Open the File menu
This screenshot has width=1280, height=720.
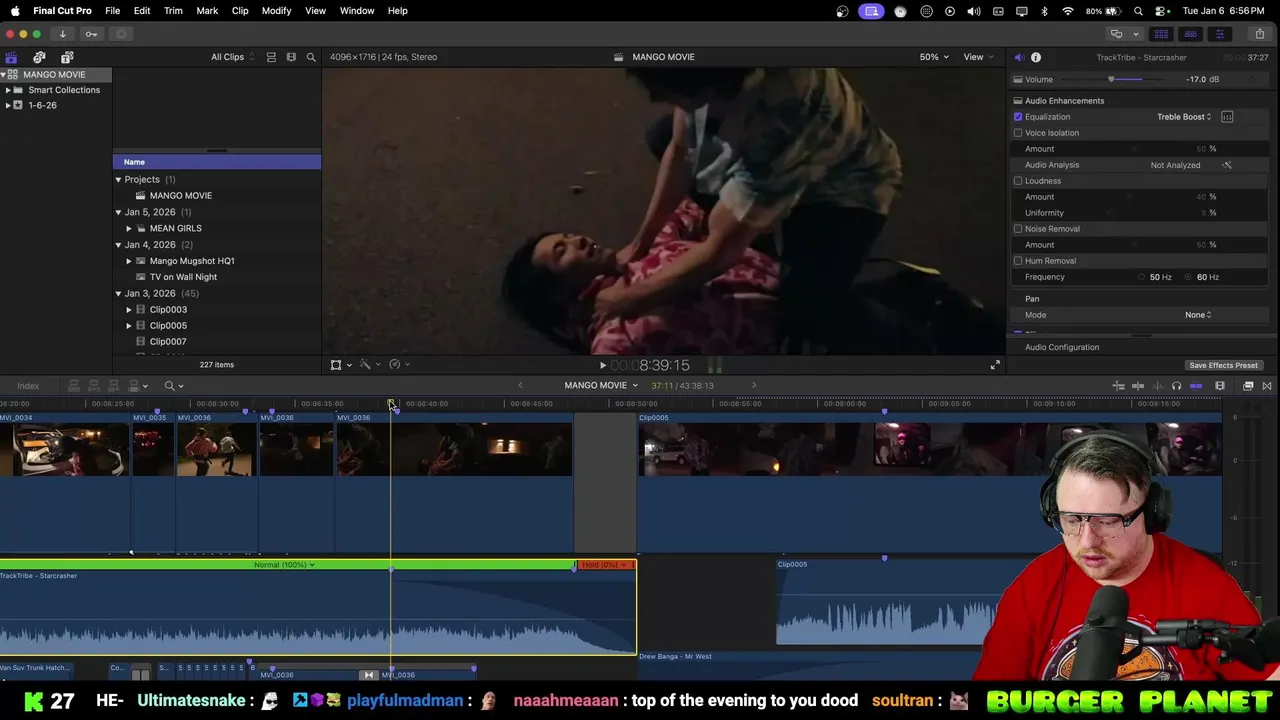(113, 11)
